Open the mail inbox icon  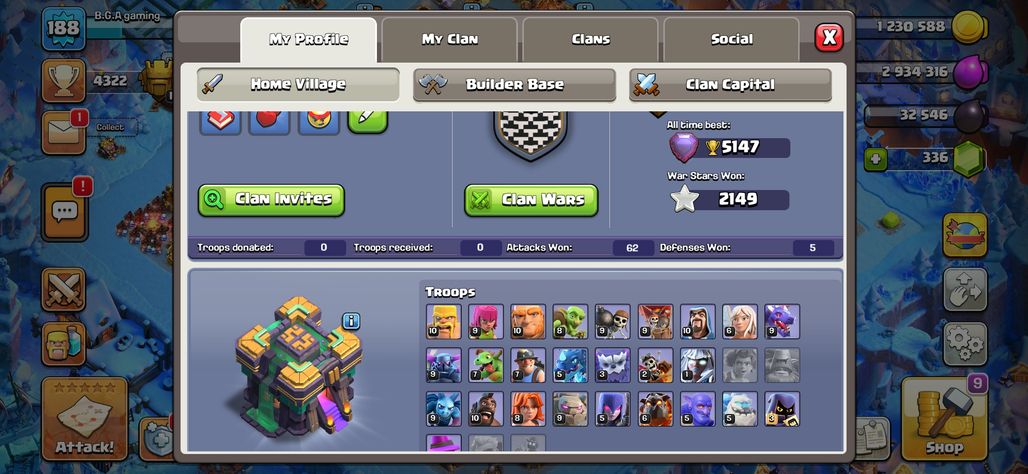[x=64, y=133]
